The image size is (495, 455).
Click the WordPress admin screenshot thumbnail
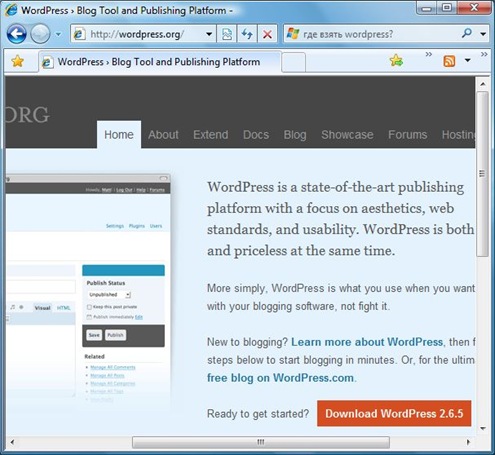coord(88,288)
